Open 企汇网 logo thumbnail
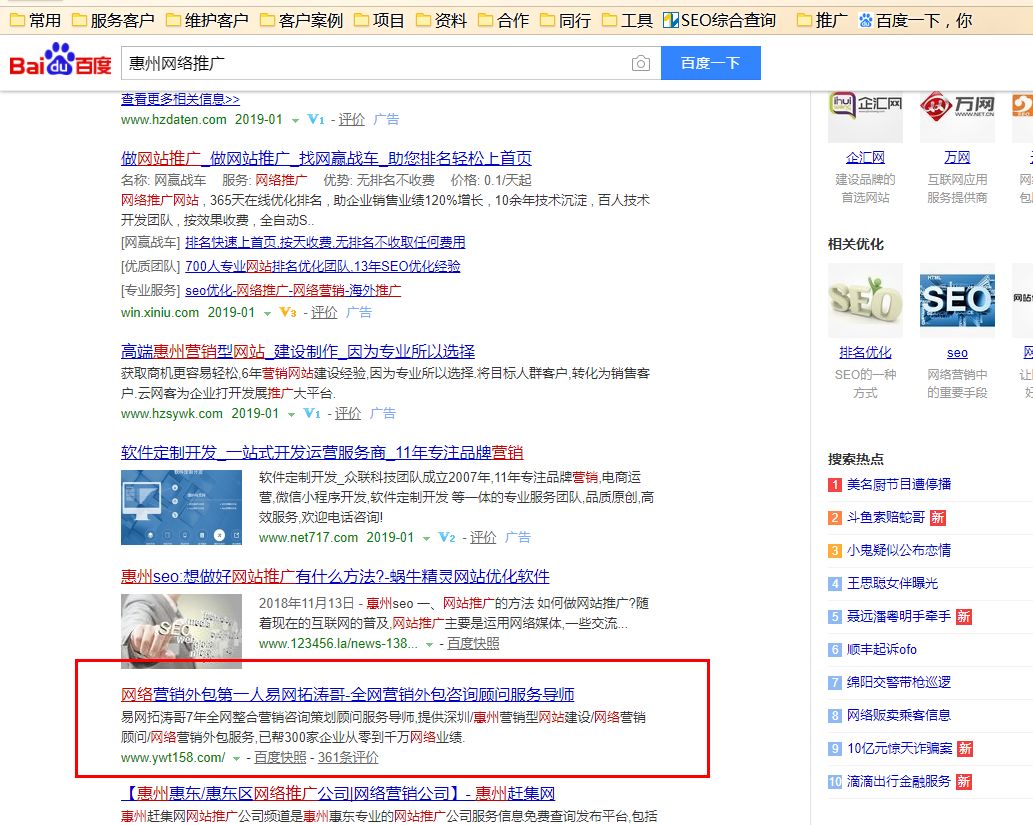1033x825 pixels. (865, 117)
